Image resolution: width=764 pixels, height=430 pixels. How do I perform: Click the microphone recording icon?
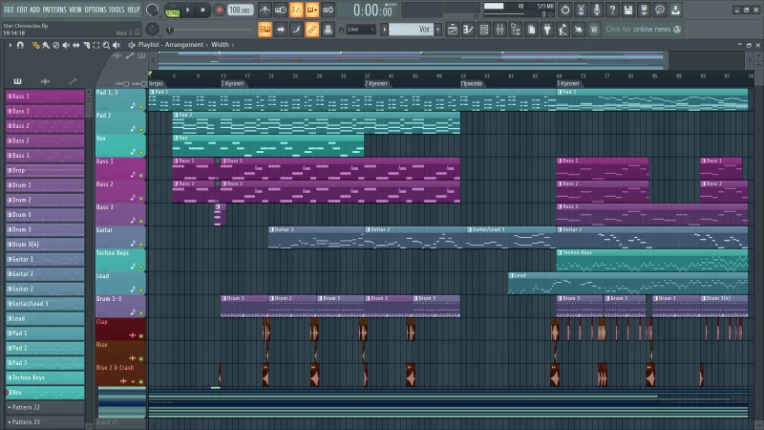[x=596, y=10]
